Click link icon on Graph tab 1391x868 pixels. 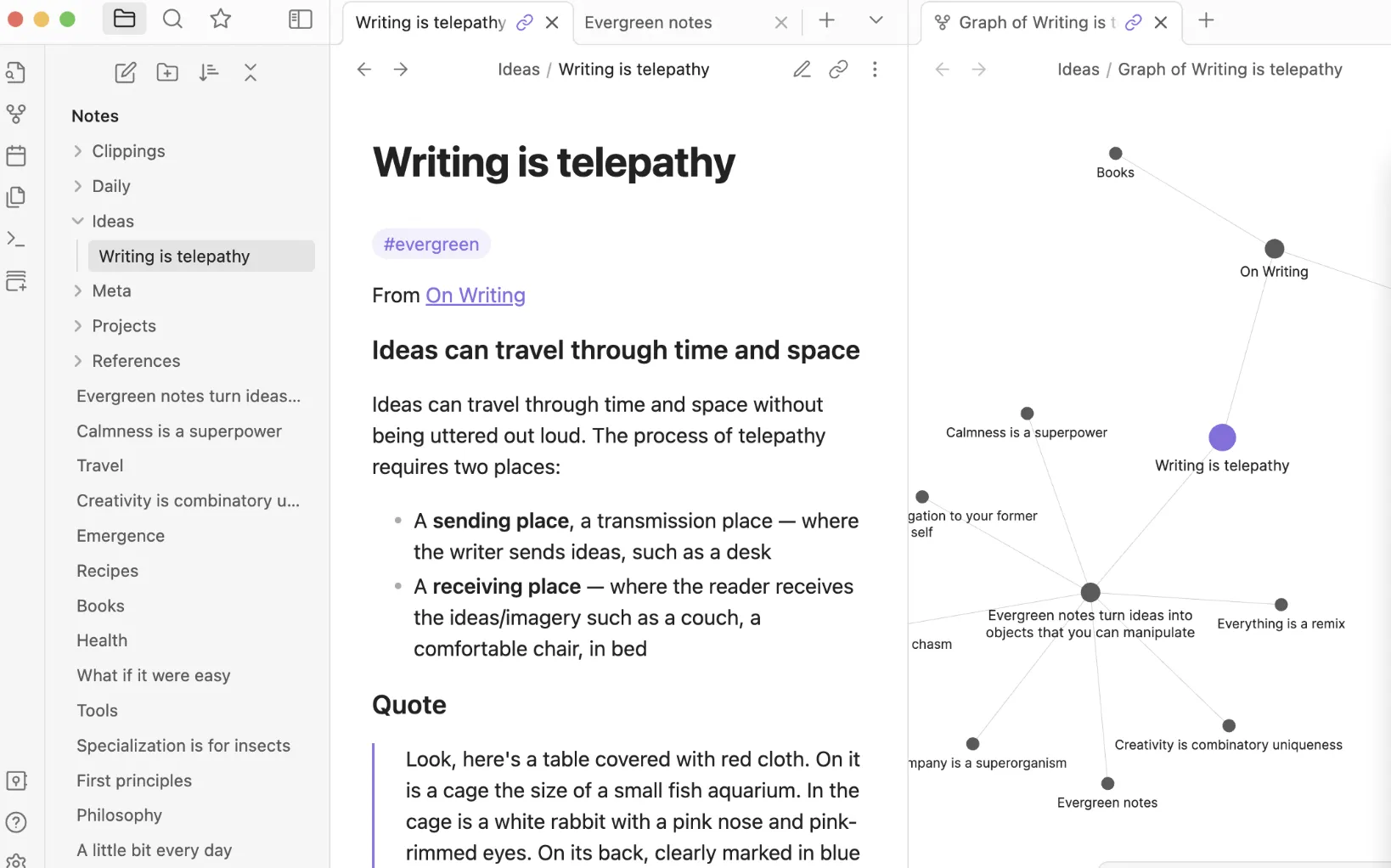[x=1134, y=23]
